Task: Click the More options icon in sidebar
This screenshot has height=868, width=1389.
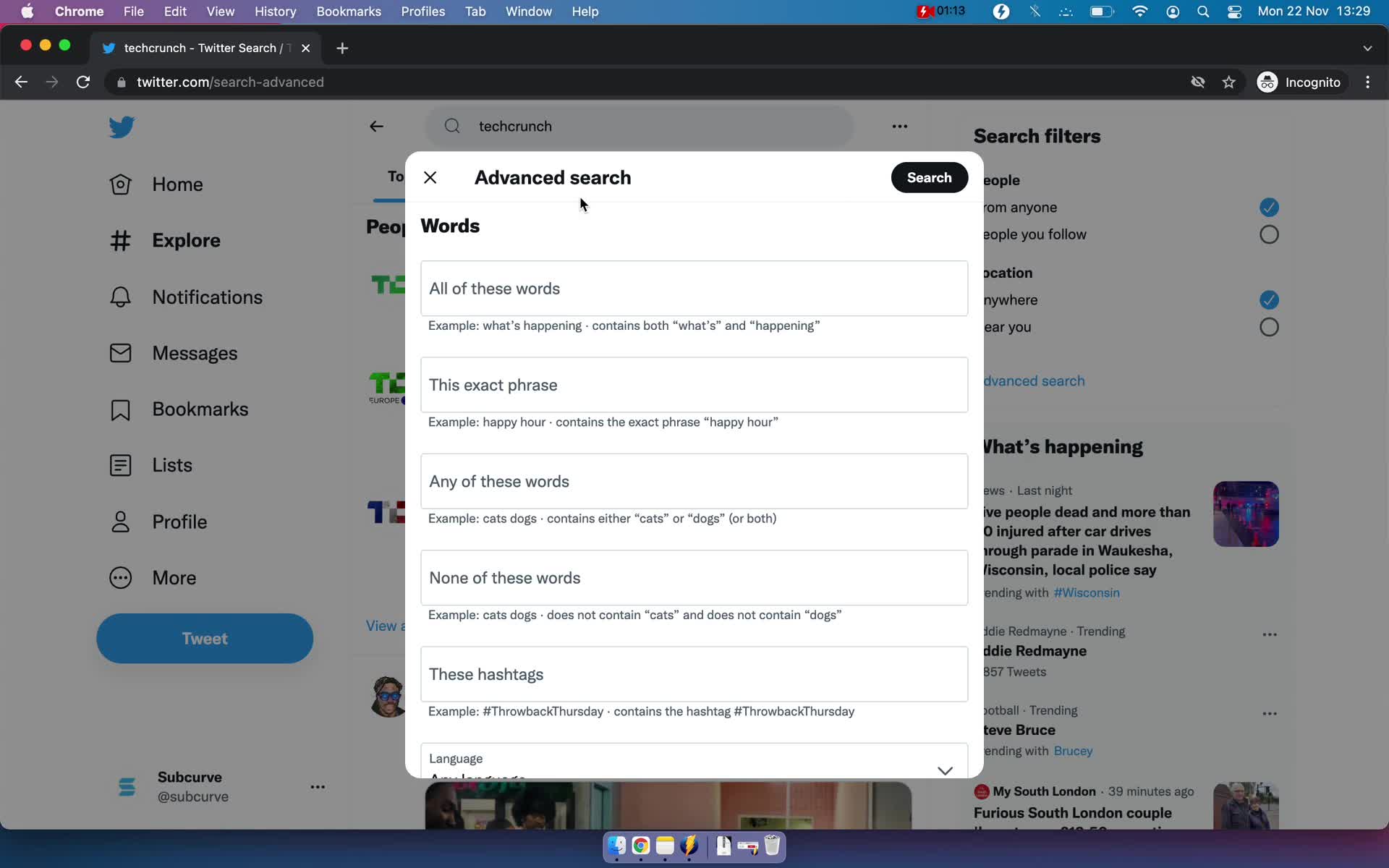Action: click(x=121, y=577)
